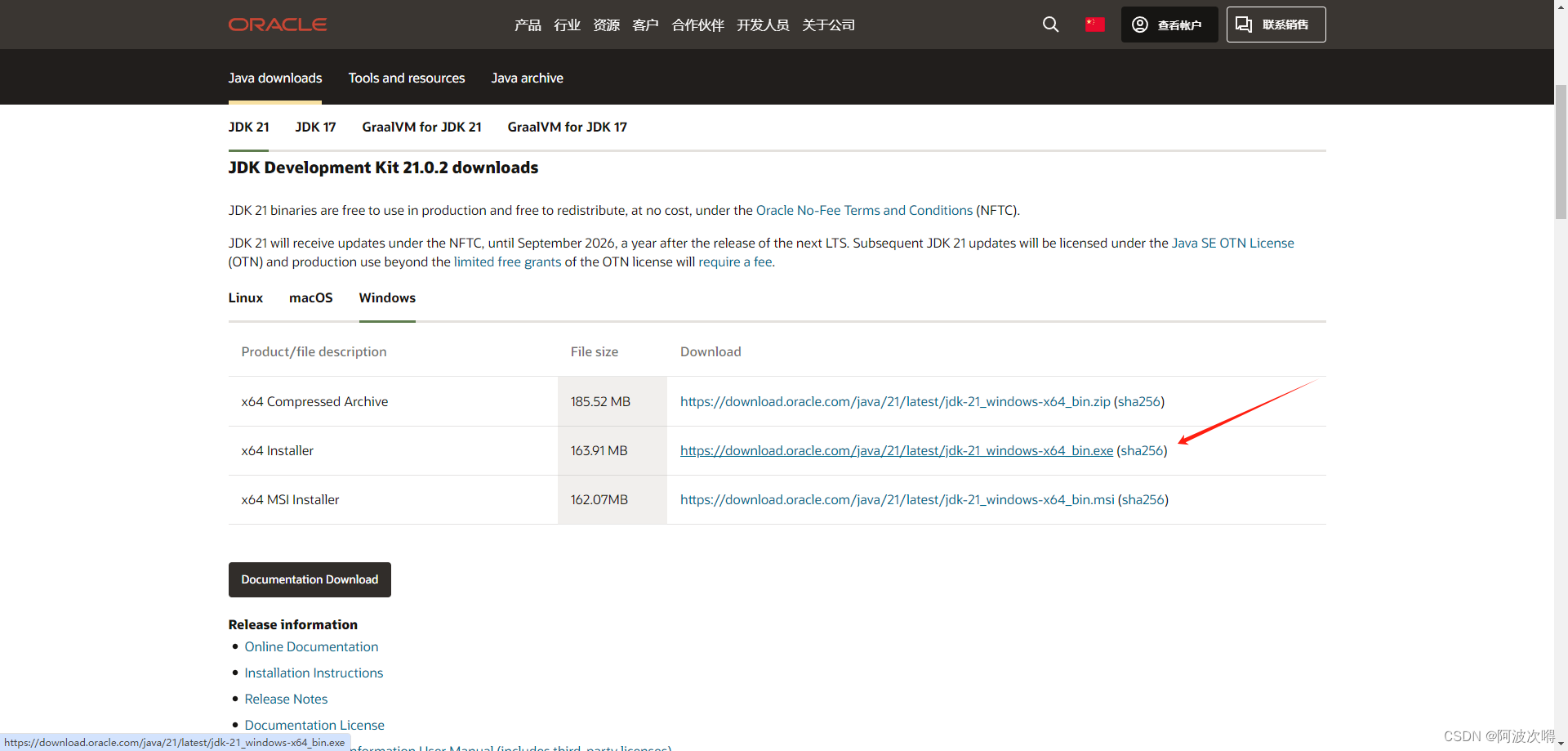Click the require a fee link
This screenshot has width=1568, height=751.
click(735, 262)
